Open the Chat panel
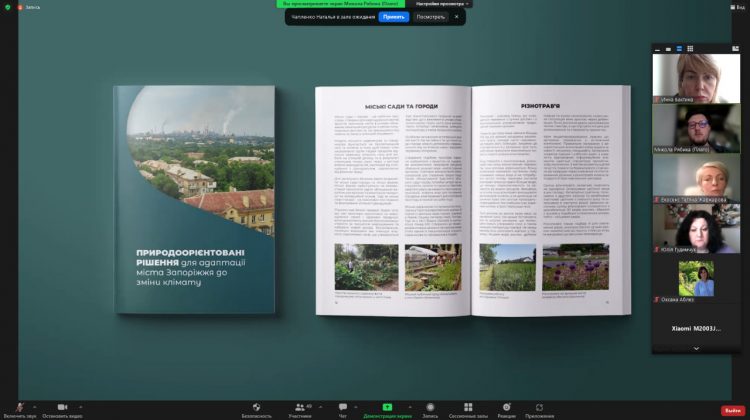The image size is (750, 420). pyautogui.click(x=343, y=407)
